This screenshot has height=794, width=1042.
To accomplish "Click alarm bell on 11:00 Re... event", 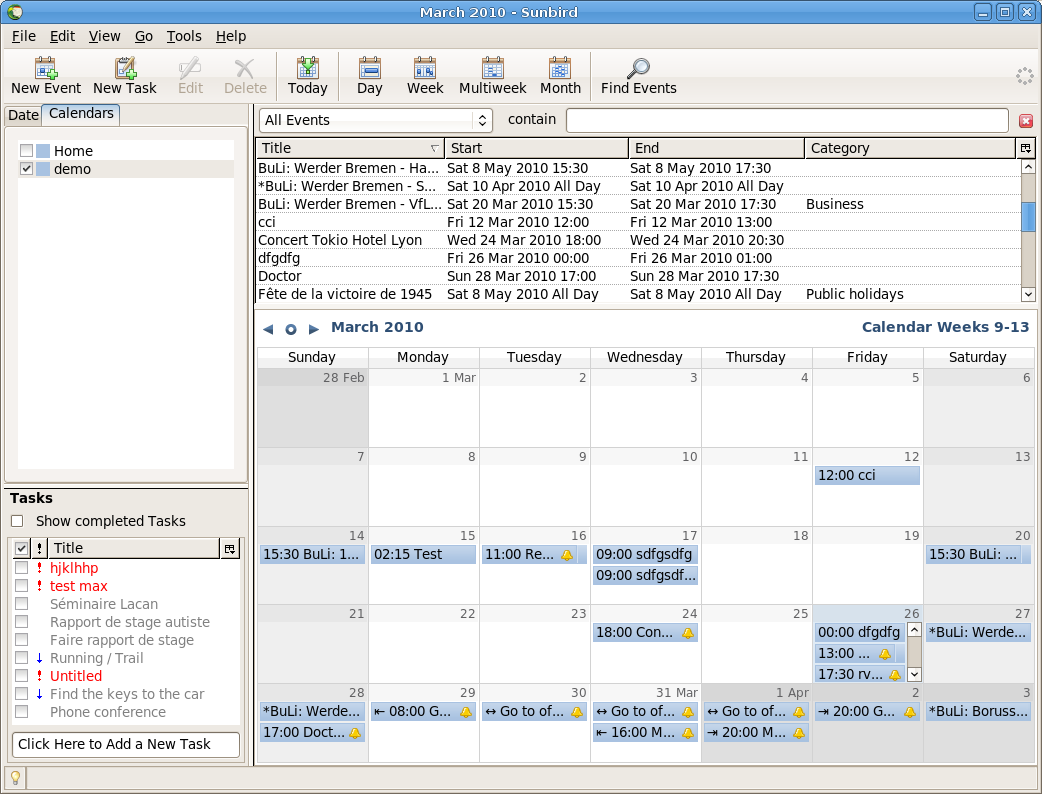I will (567, 555).
